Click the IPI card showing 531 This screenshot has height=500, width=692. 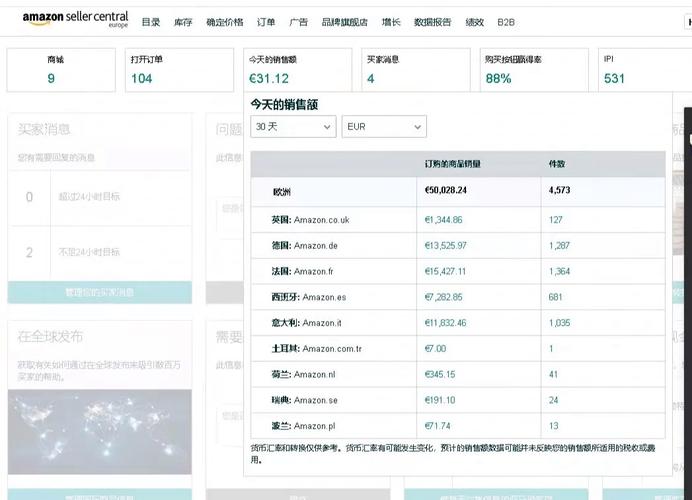pos(645,70)
